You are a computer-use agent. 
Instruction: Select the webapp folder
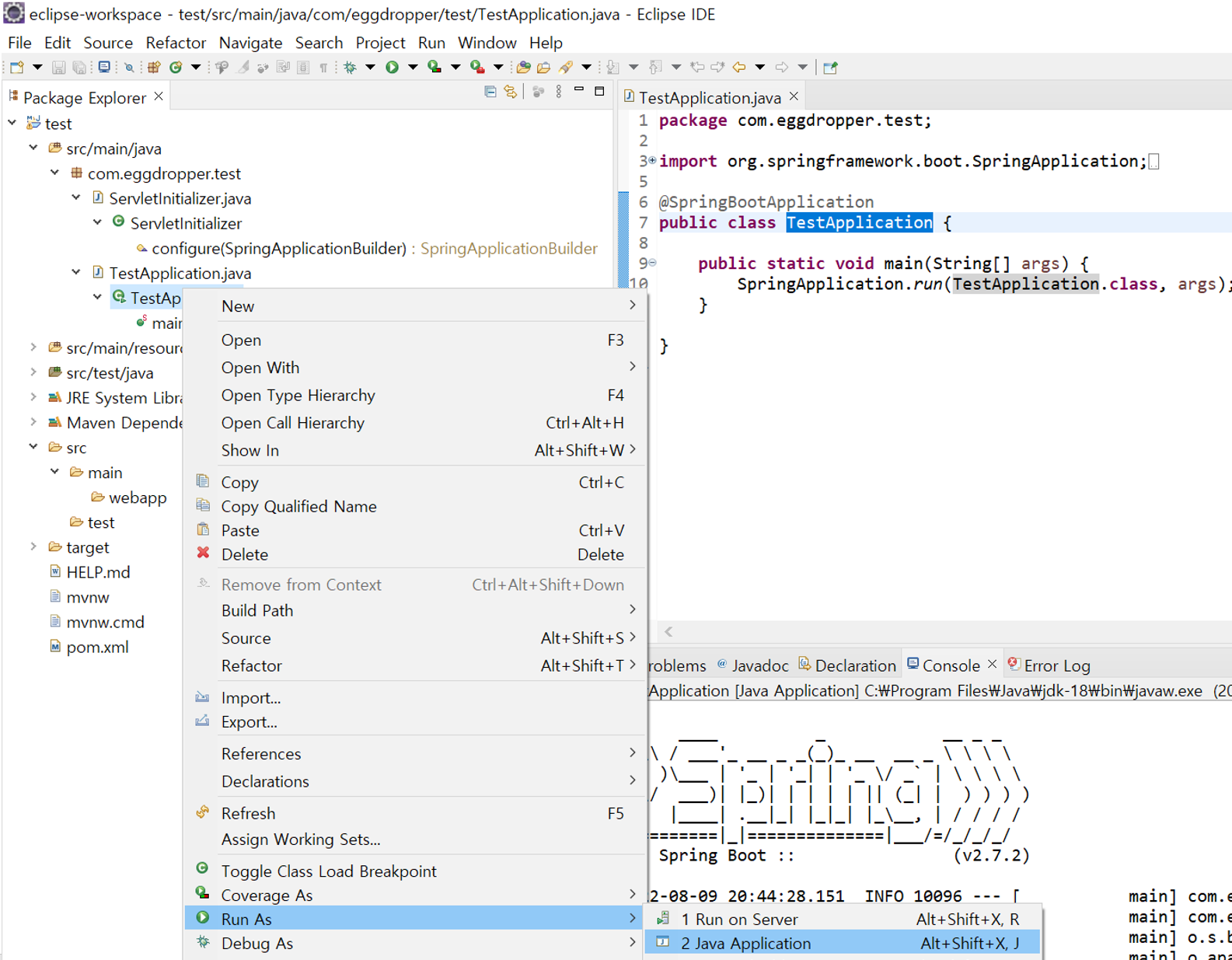pyautogui.click(x=137, y=497)
